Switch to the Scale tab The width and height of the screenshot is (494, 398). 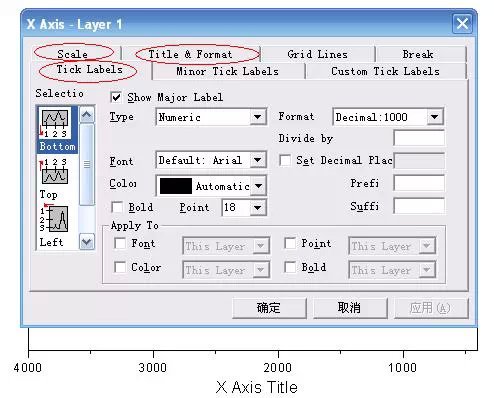[x=73, y=54]
